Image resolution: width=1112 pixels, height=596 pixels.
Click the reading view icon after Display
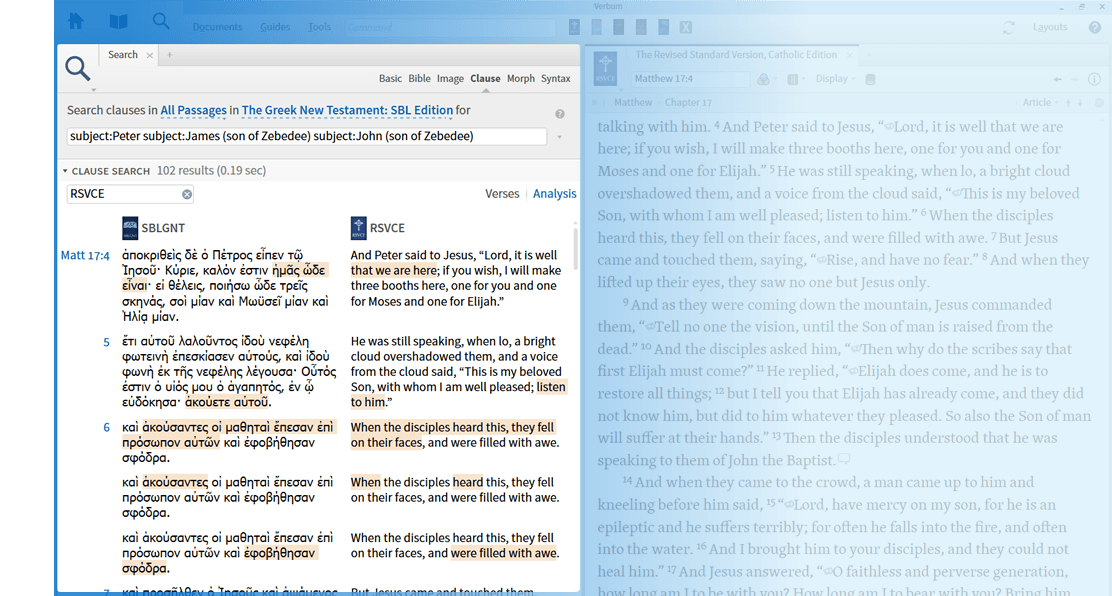pos(870,79)
